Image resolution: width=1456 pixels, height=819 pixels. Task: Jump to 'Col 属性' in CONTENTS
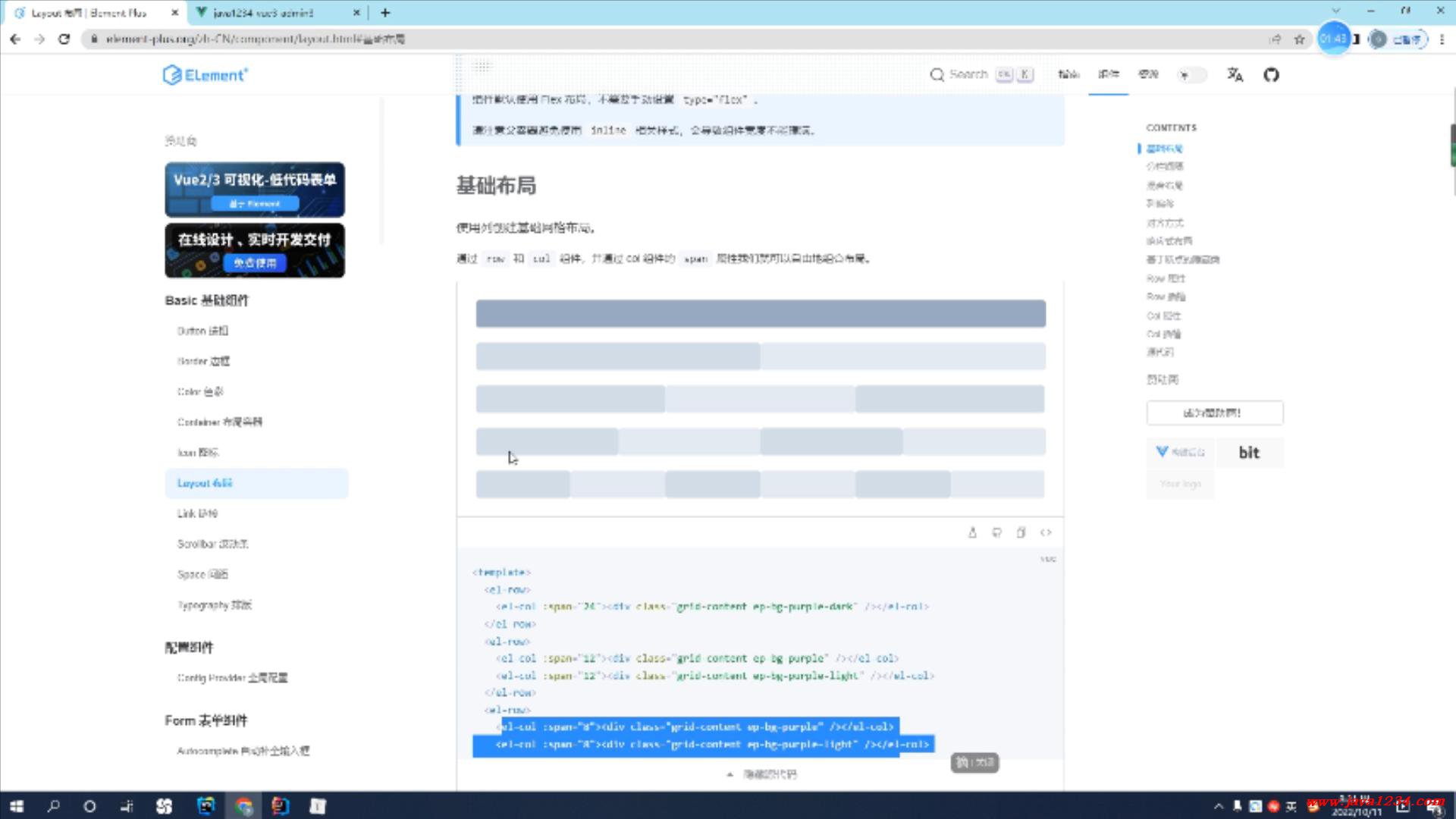(x=1163, y=315)
